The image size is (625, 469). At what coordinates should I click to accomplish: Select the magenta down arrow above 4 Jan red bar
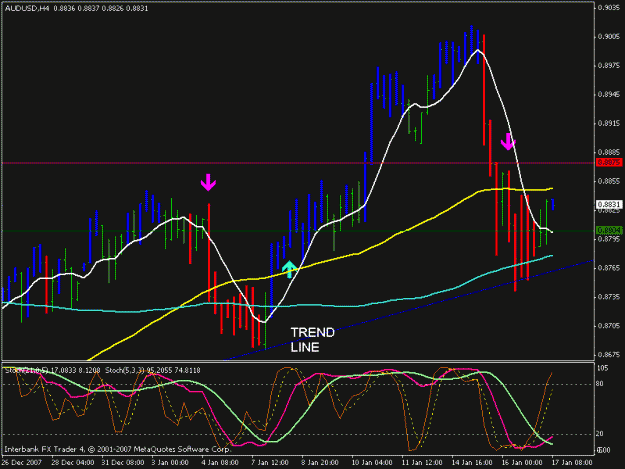208,182
